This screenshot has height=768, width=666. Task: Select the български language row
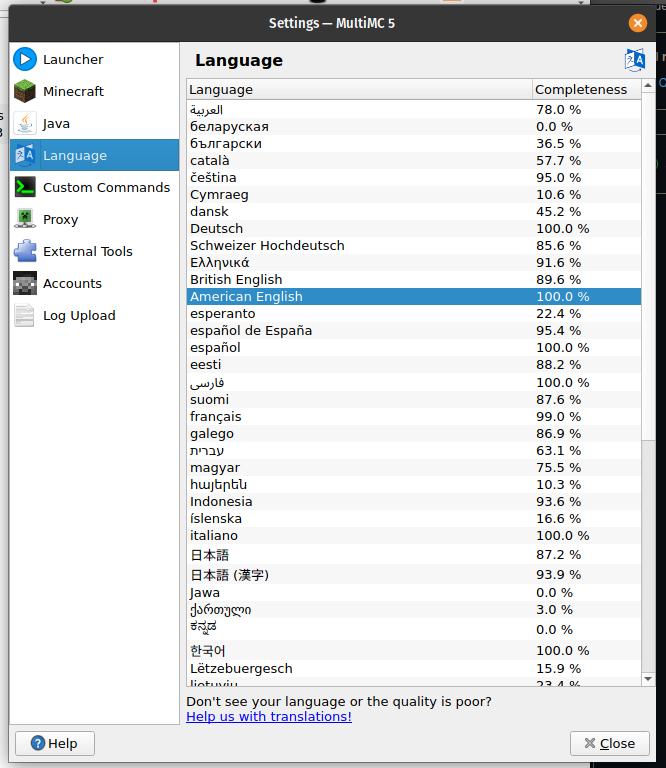(414, 144)
